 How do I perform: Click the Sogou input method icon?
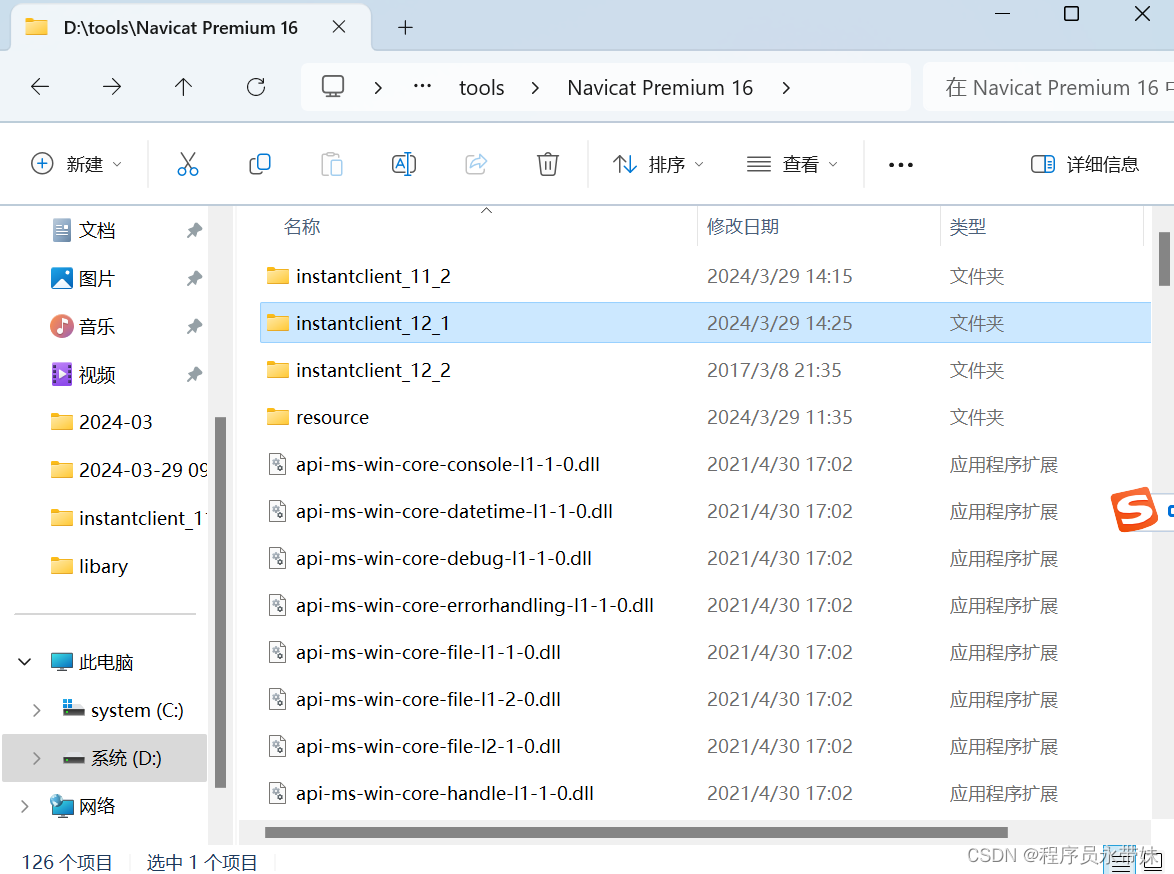click(1134, 509)
